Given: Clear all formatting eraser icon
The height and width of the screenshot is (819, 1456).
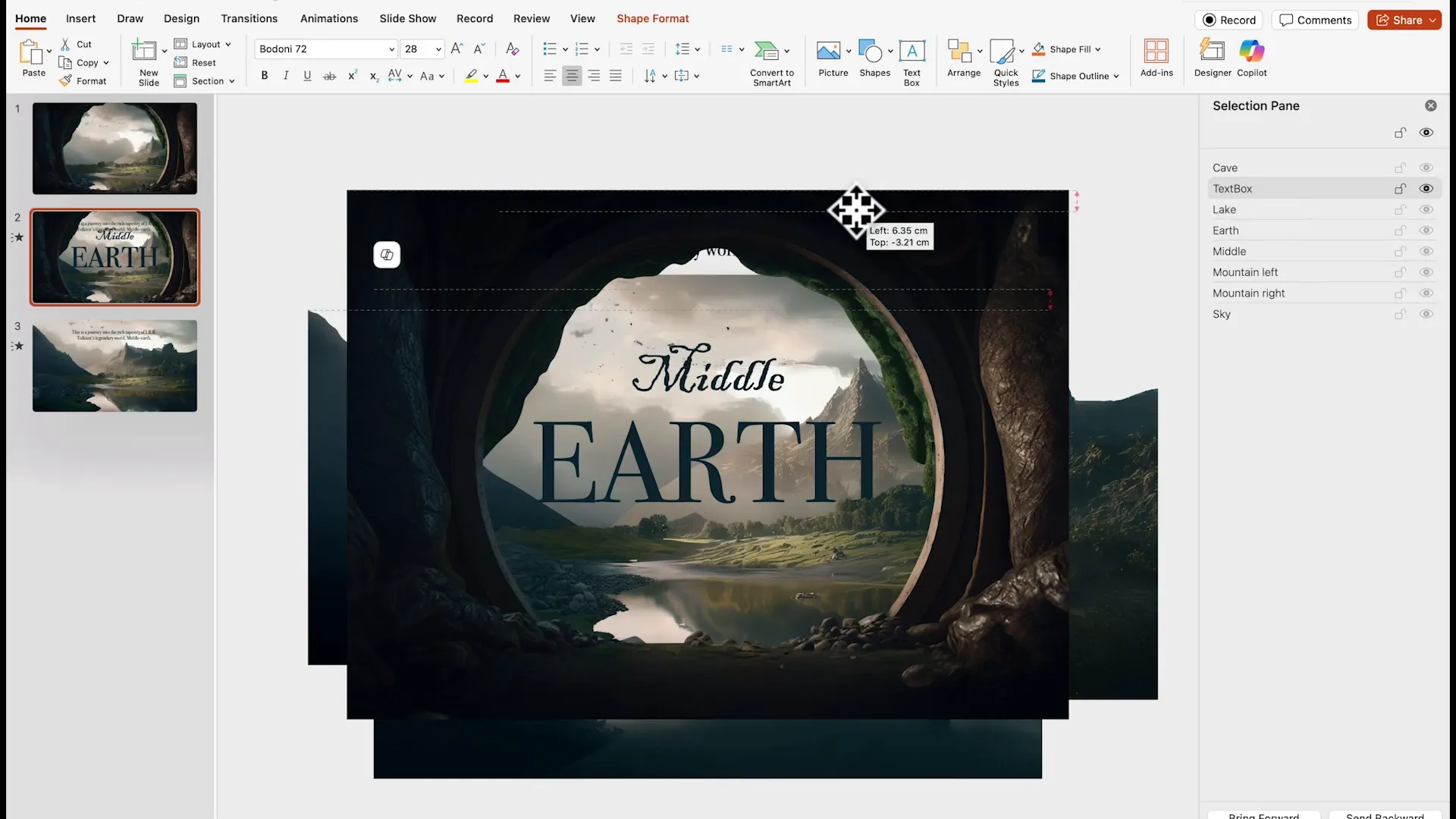Looking at the screenshot, I should tap(513, 49).
